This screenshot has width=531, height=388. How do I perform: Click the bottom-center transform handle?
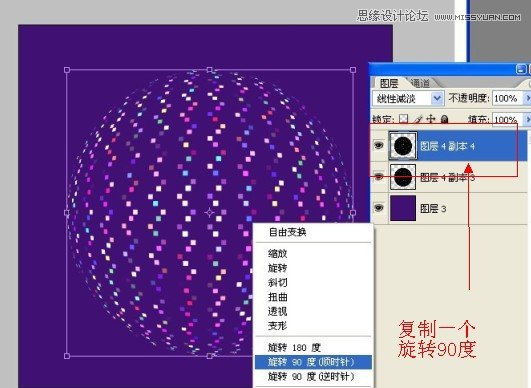click(210, 356)
